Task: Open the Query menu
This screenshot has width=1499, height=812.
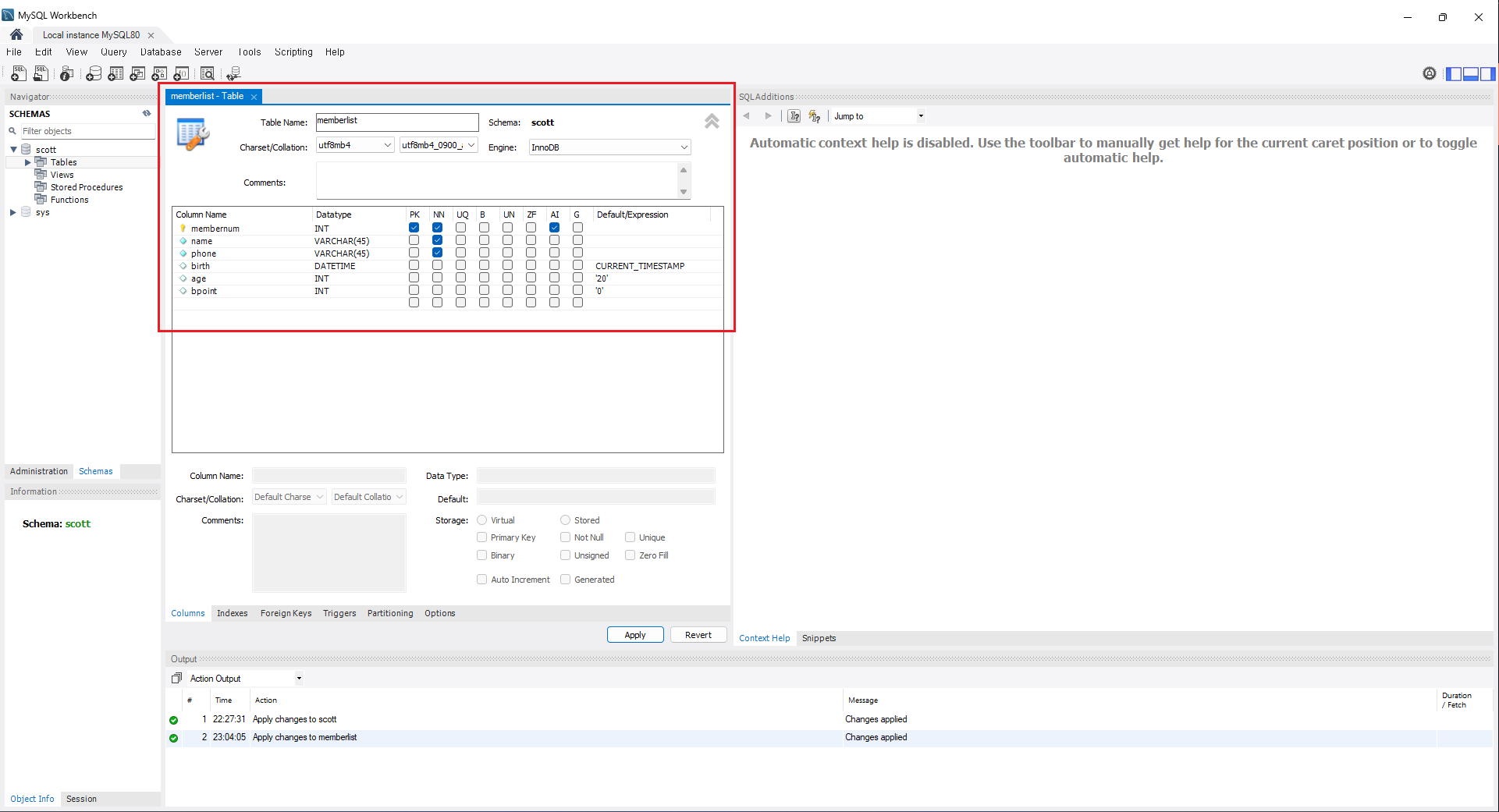Action: click(x=113, y=52)
